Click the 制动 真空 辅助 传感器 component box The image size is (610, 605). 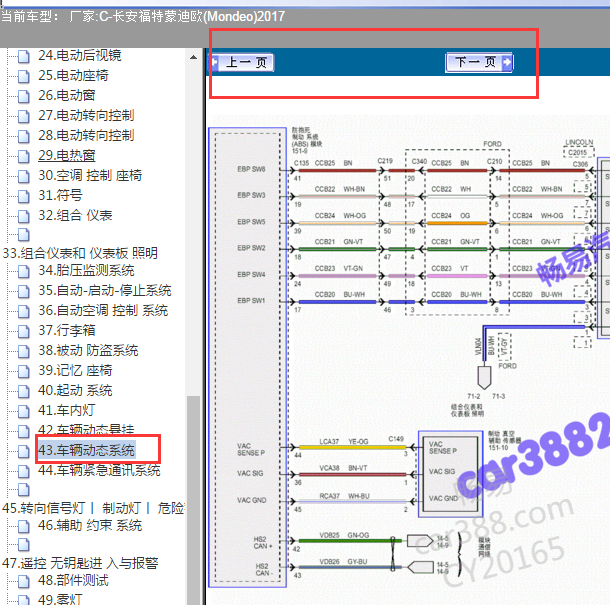450,474
